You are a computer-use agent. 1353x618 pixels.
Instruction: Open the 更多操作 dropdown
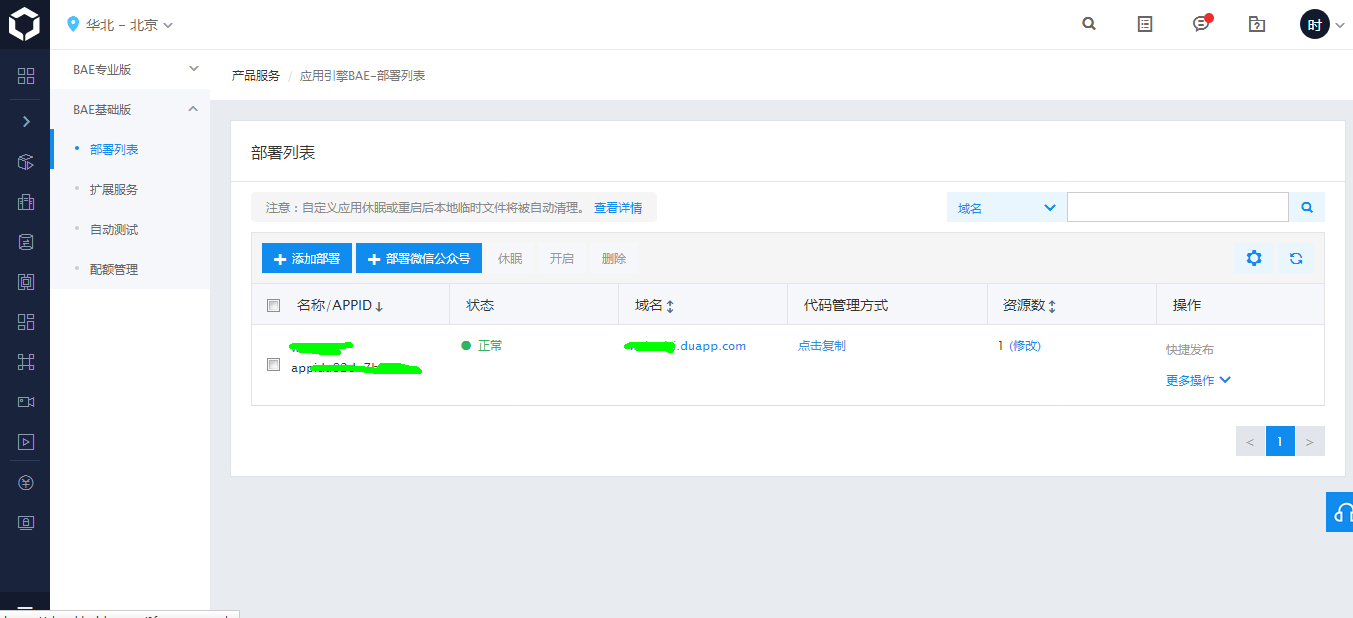[1198, 380]
